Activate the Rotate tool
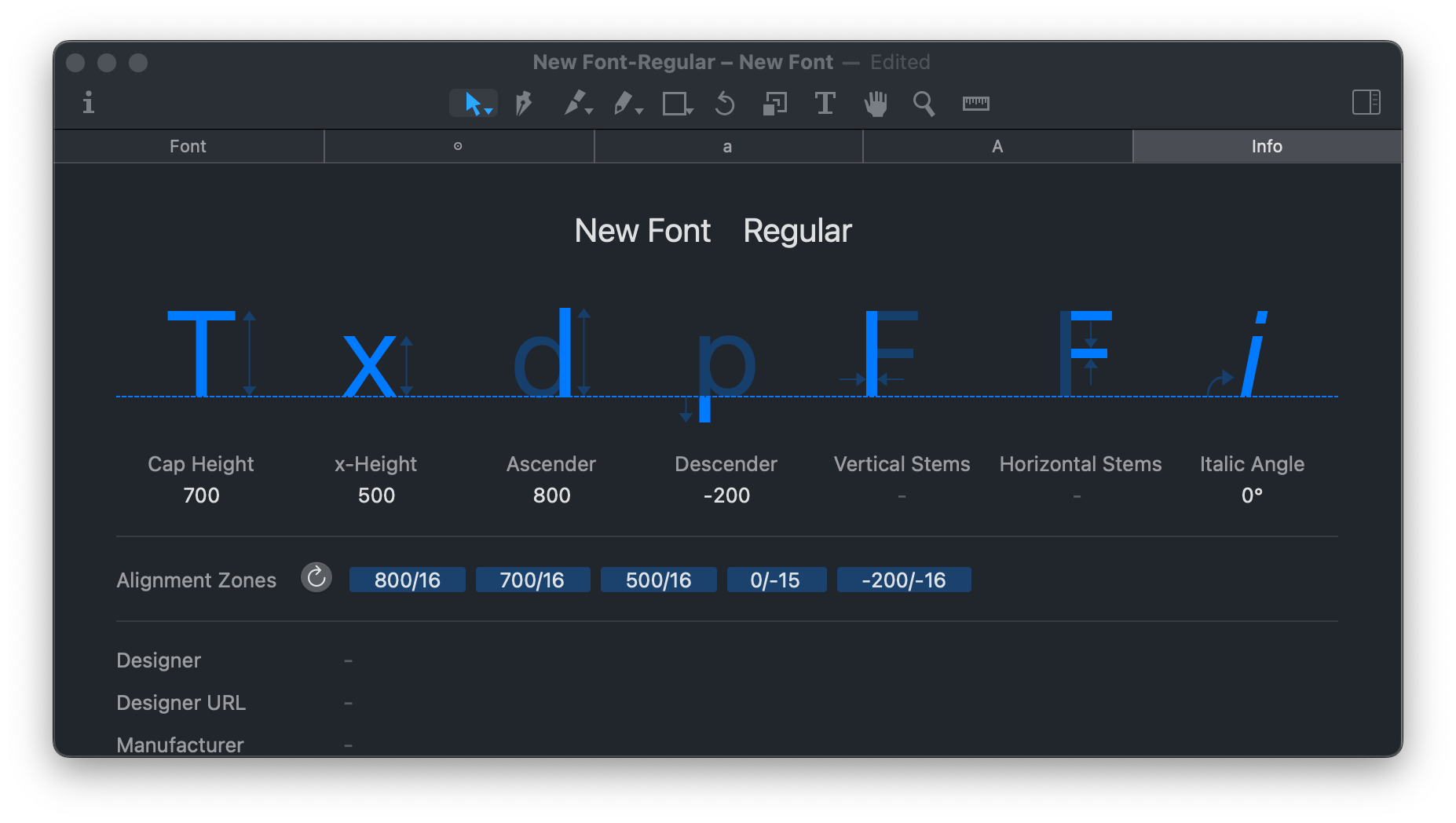The width and height of the screenshot is (1456, 823). [726, 103]
